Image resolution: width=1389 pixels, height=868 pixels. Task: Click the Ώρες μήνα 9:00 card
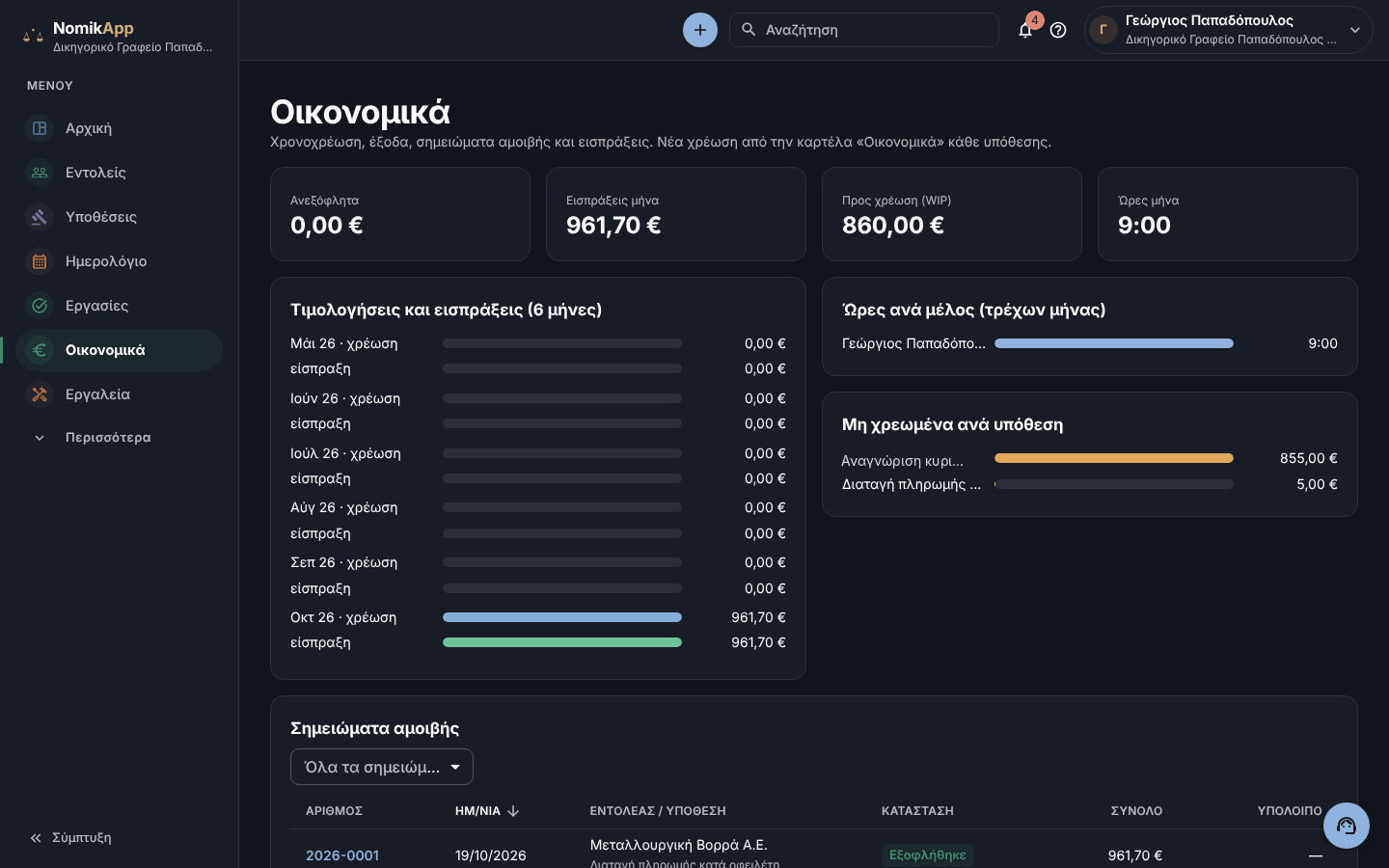[1228, 214]
